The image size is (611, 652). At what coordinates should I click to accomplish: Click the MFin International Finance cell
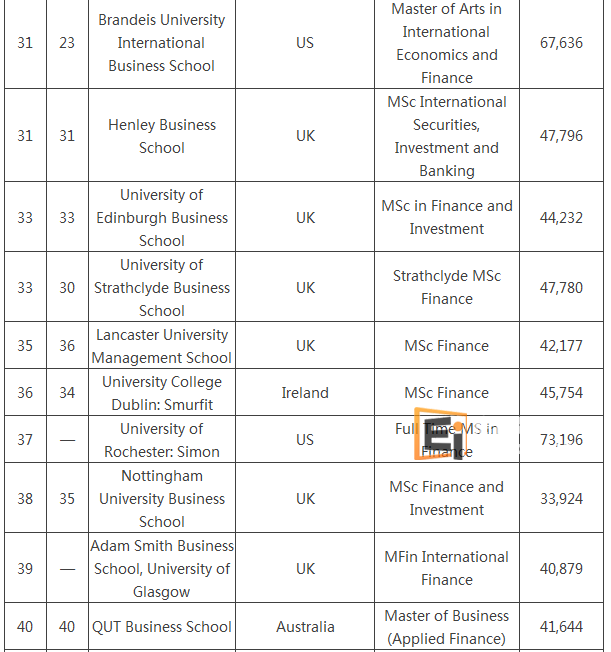point(446,568)
